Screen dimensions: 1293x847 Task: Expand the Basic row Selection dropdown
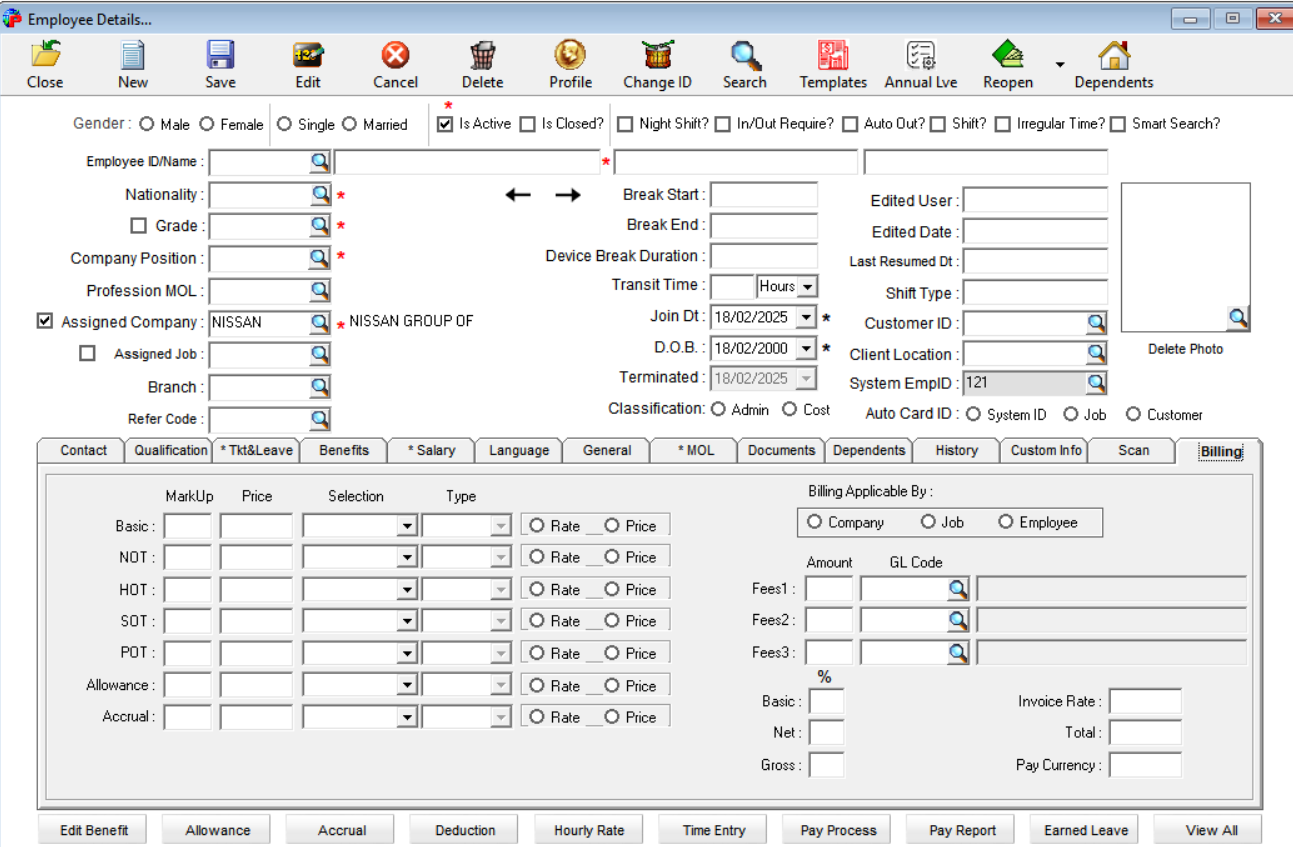(407, 526)
